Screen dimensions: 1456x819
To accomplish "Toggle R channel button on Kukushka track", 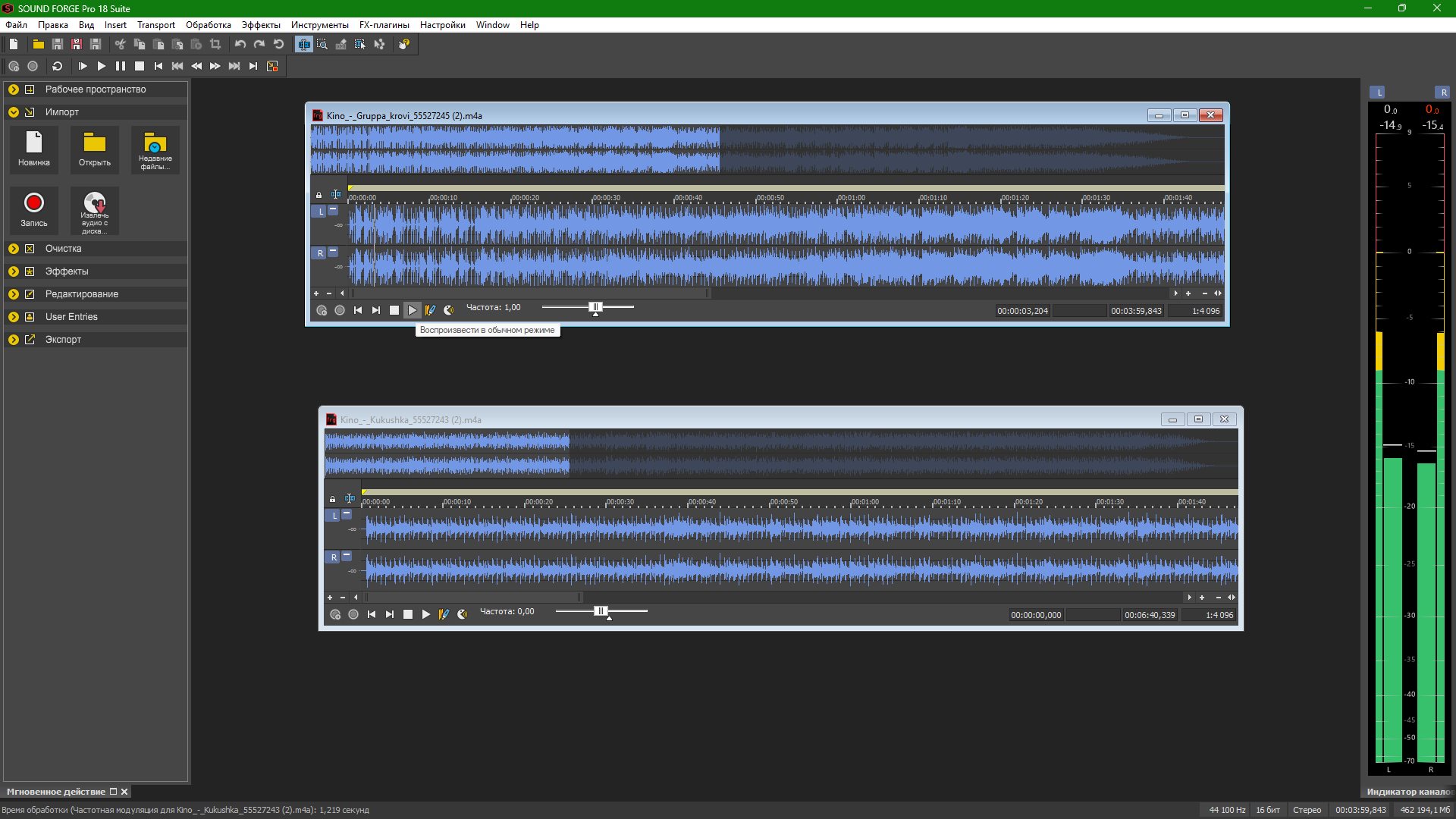I will click(334, 557).
